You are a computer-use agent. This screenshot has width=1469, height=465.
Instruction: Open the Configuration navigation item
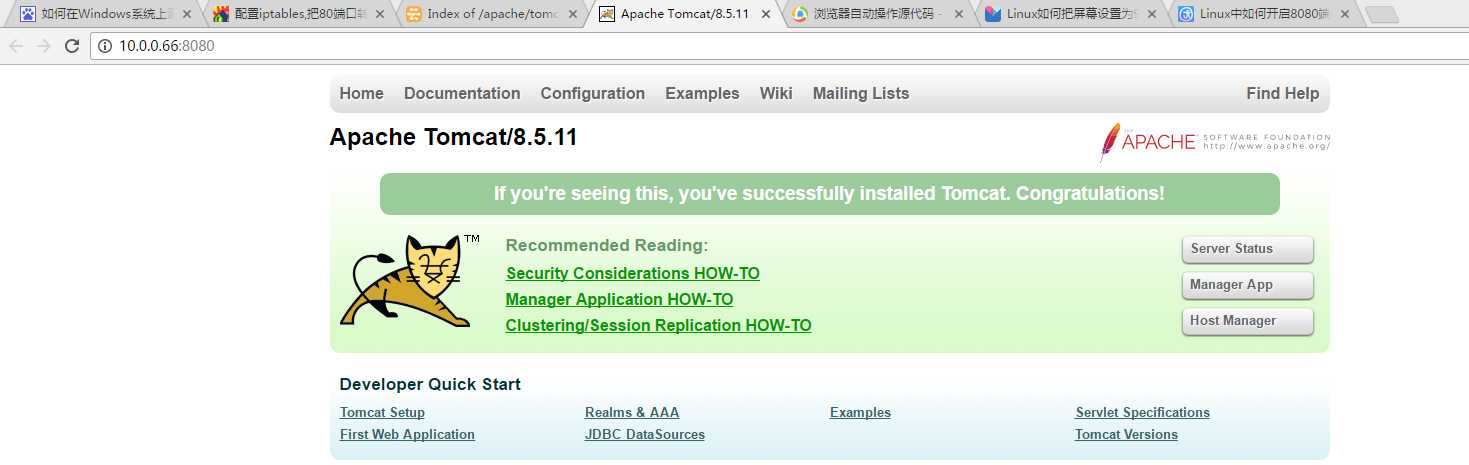tap(593, 93)
